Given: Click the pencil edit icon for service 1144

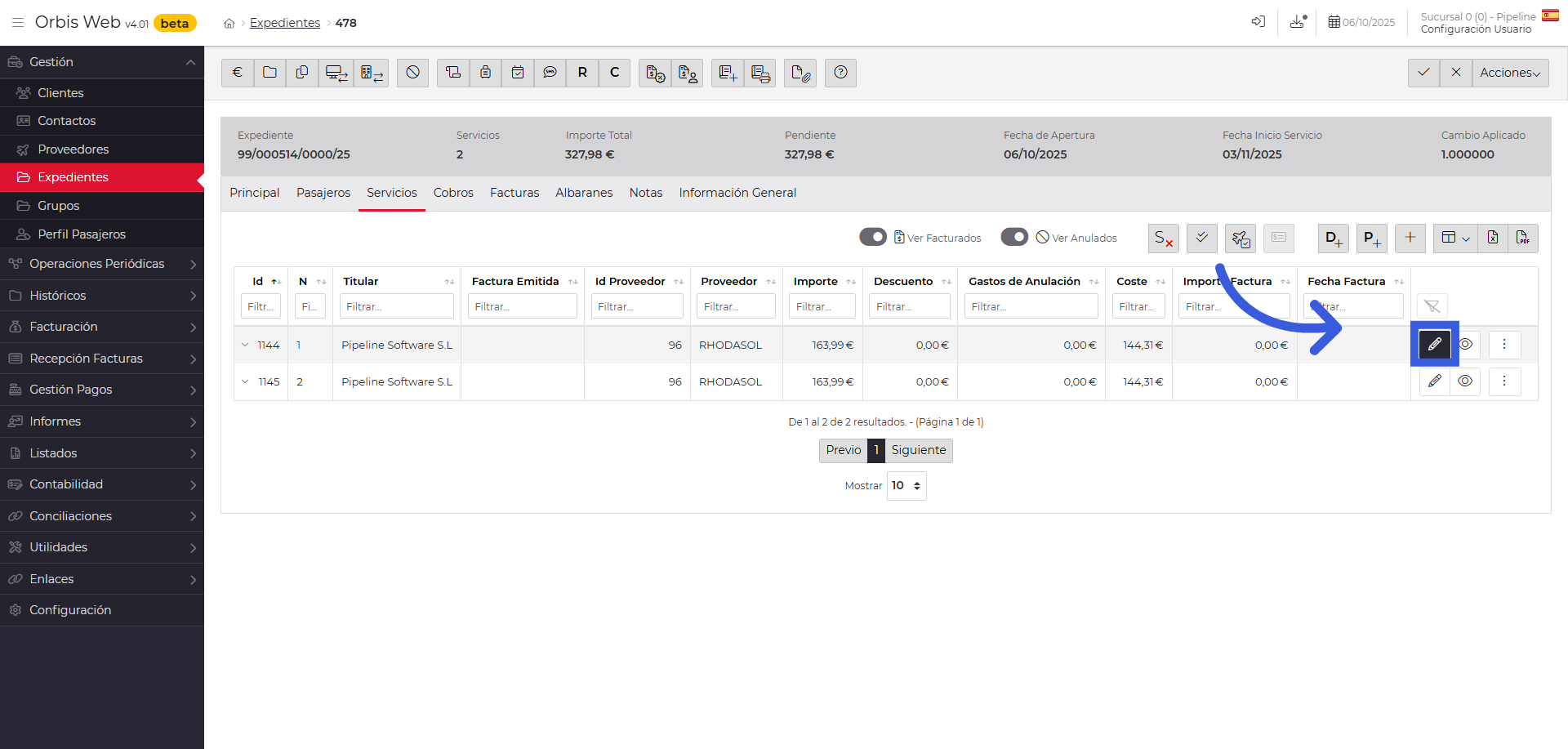Looking at the screenshot, I should [1434, 345].
